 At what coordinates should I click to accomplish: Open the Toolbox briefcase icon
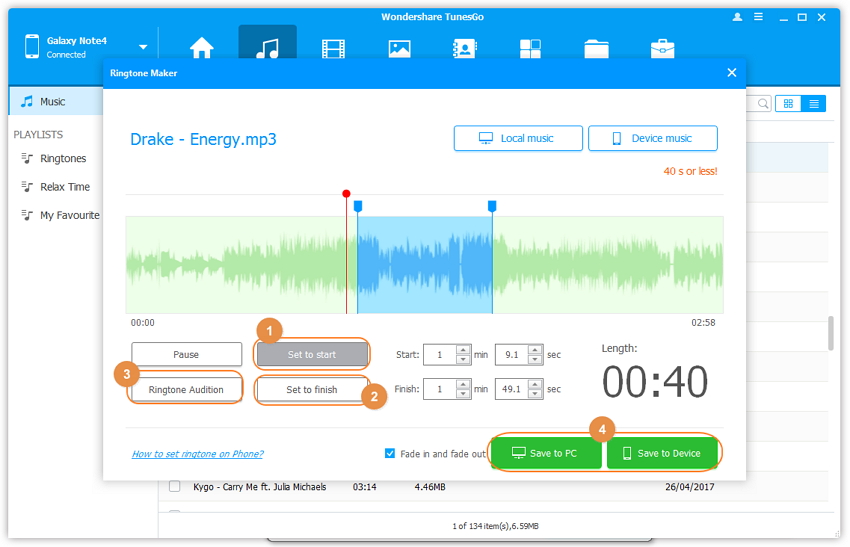pos(661,49)
